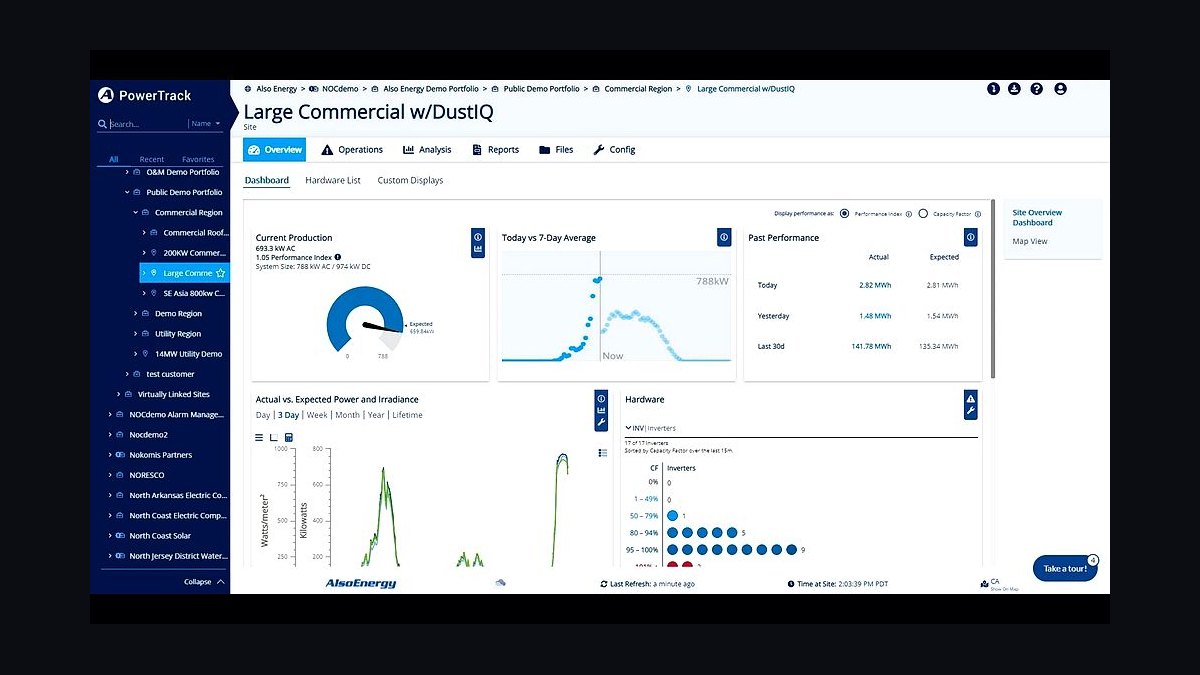Favorite the Large Commercial site via star
This screenshot has width=1200, height=675.
point(220,273)
